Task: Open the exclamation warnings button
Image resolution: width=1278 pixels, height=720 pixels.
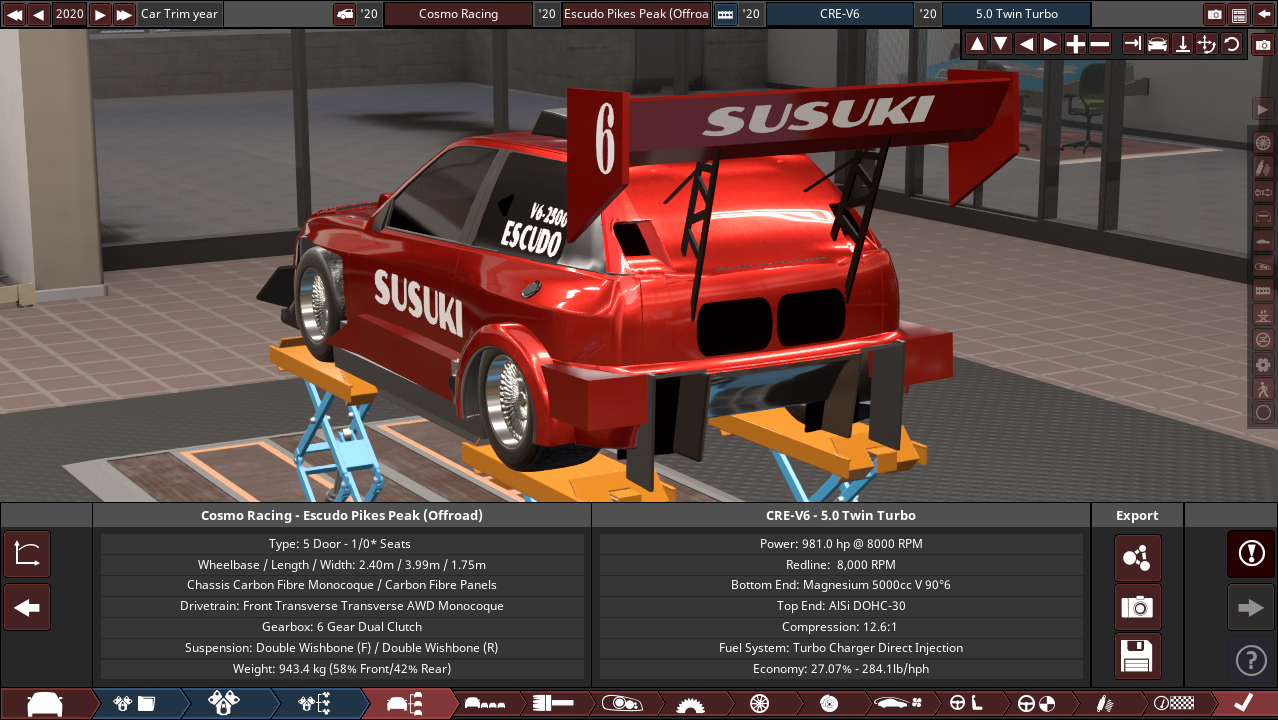Action: (x=1251, y=554)
